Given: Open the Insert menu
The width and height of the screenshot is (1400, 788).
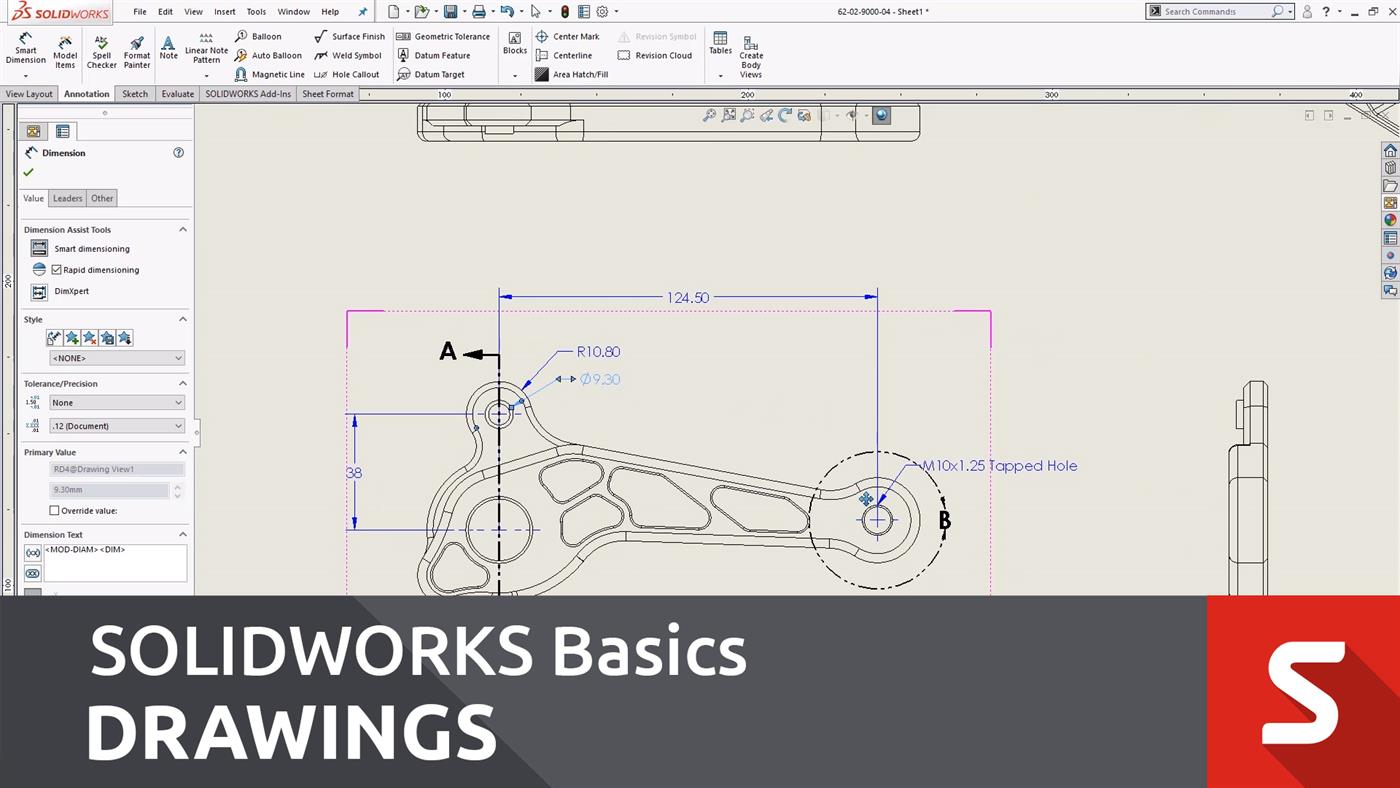Looking at the screenshot, I should click(224, 11).
